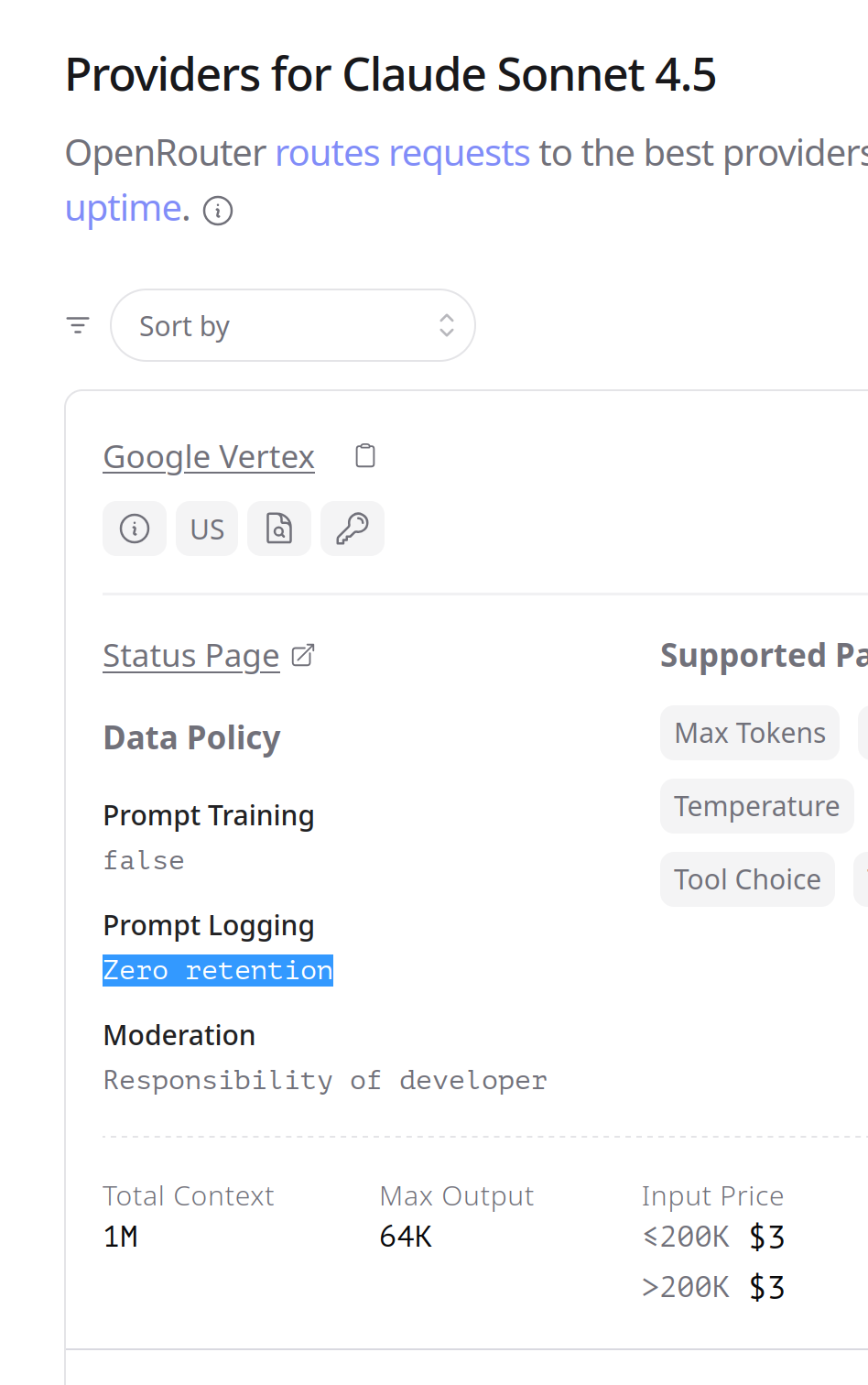Select the Max Tokens parameter tag
This screenshot has height=1385, width=868.
(x=750, y=733)
